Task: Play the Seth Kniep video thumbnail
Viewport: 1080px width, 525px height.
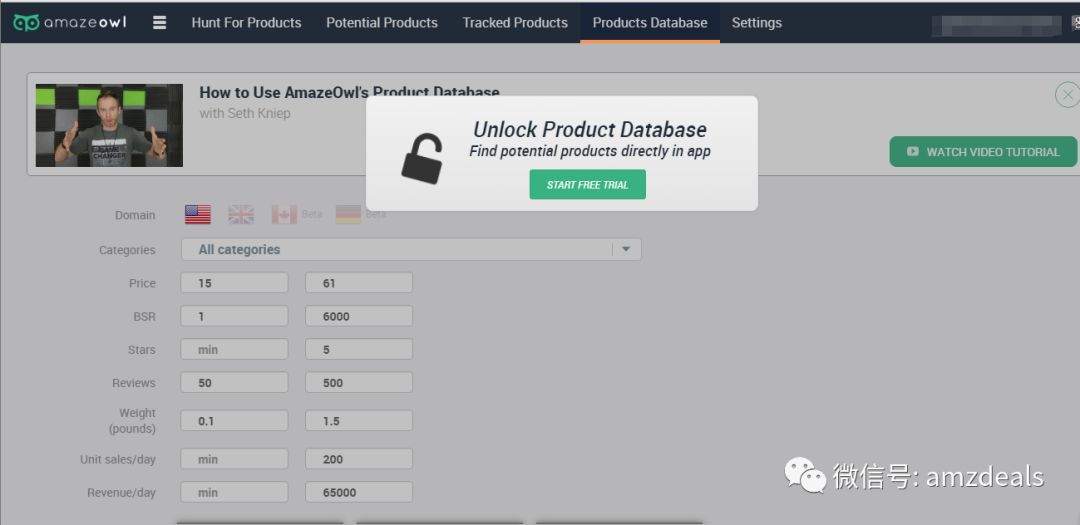Action: pyautogui.click(x=109, y=125)
